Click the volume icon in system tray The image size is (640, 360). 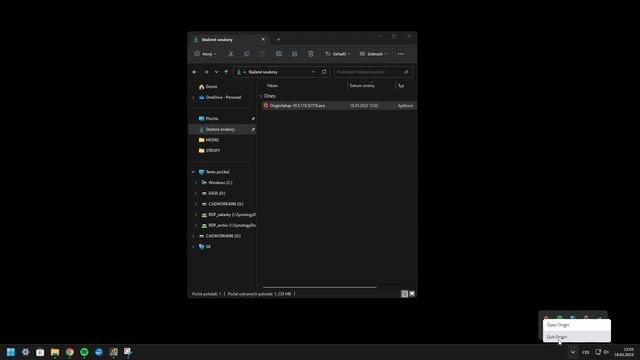(x=606, y=352)
